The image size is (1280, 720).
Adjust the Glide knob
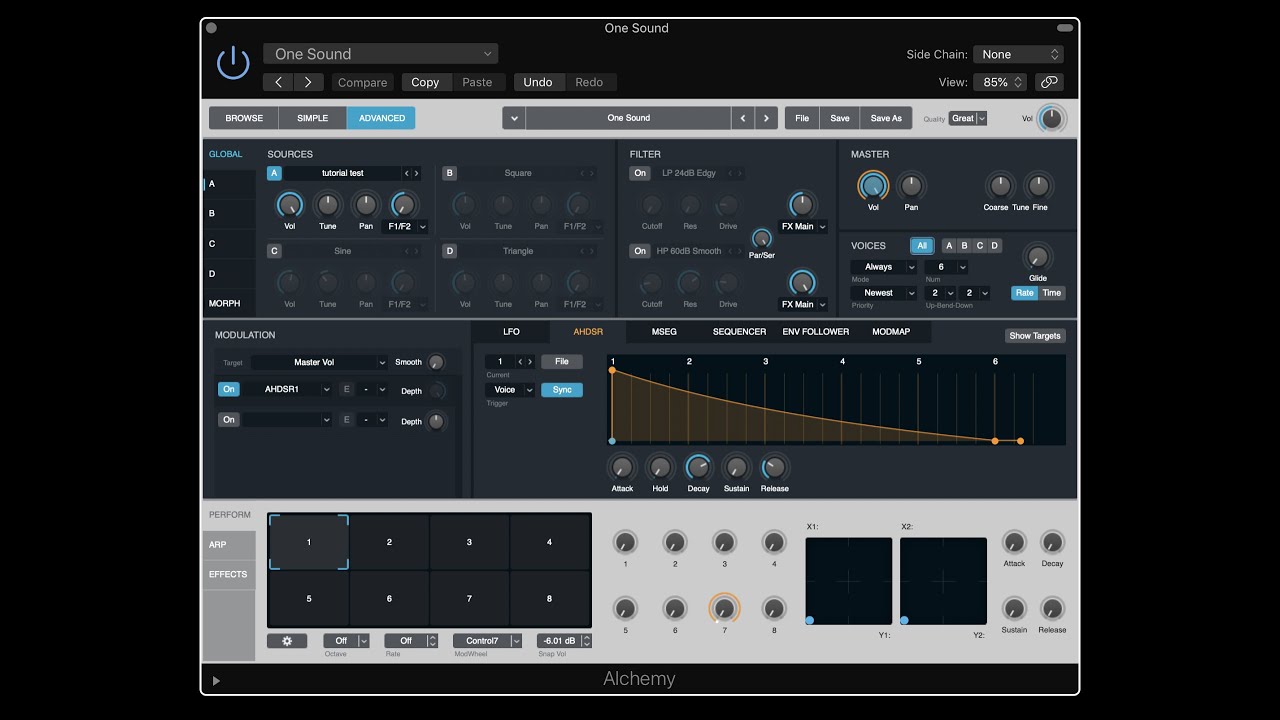(x=1038, y=257)
